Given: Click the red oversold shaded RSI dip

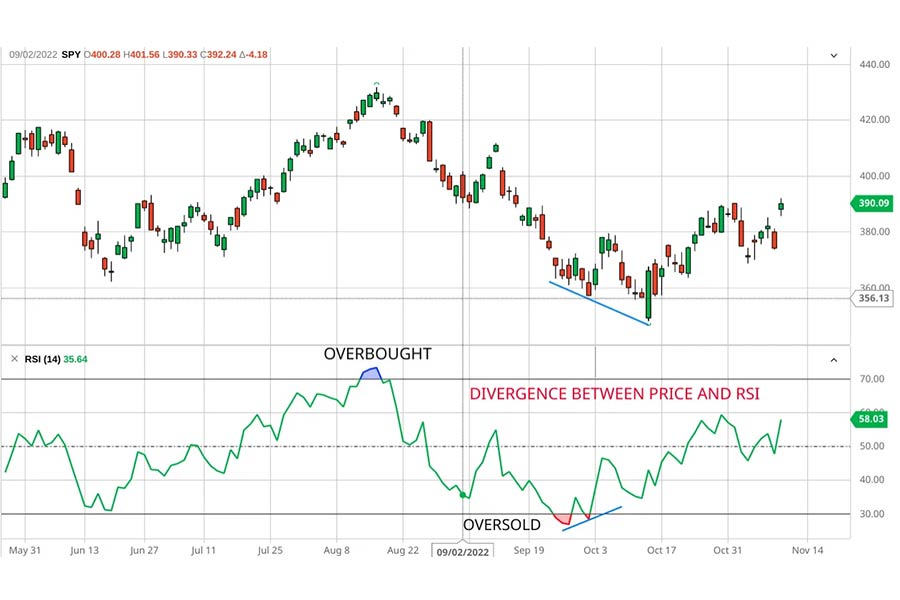Looking at the screenshot, I should point(564,520).
